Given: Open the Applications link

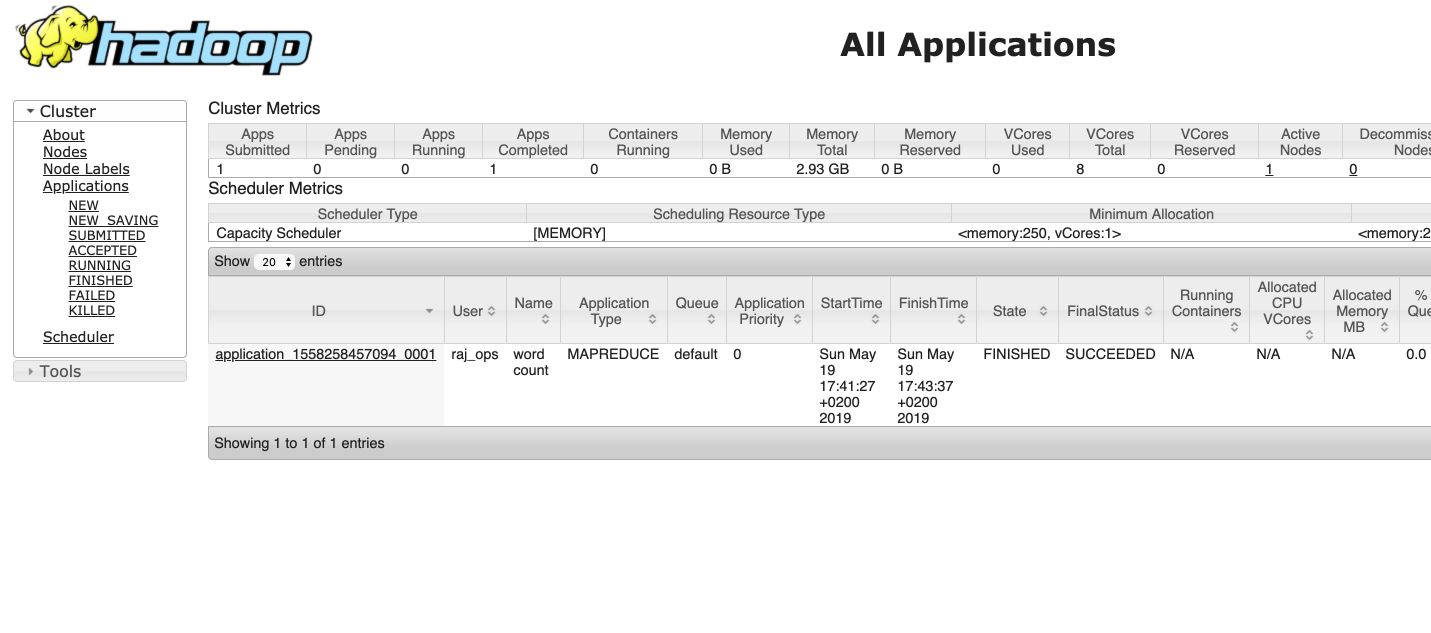Looking at the screenshot, I should (x=86, y=186).
